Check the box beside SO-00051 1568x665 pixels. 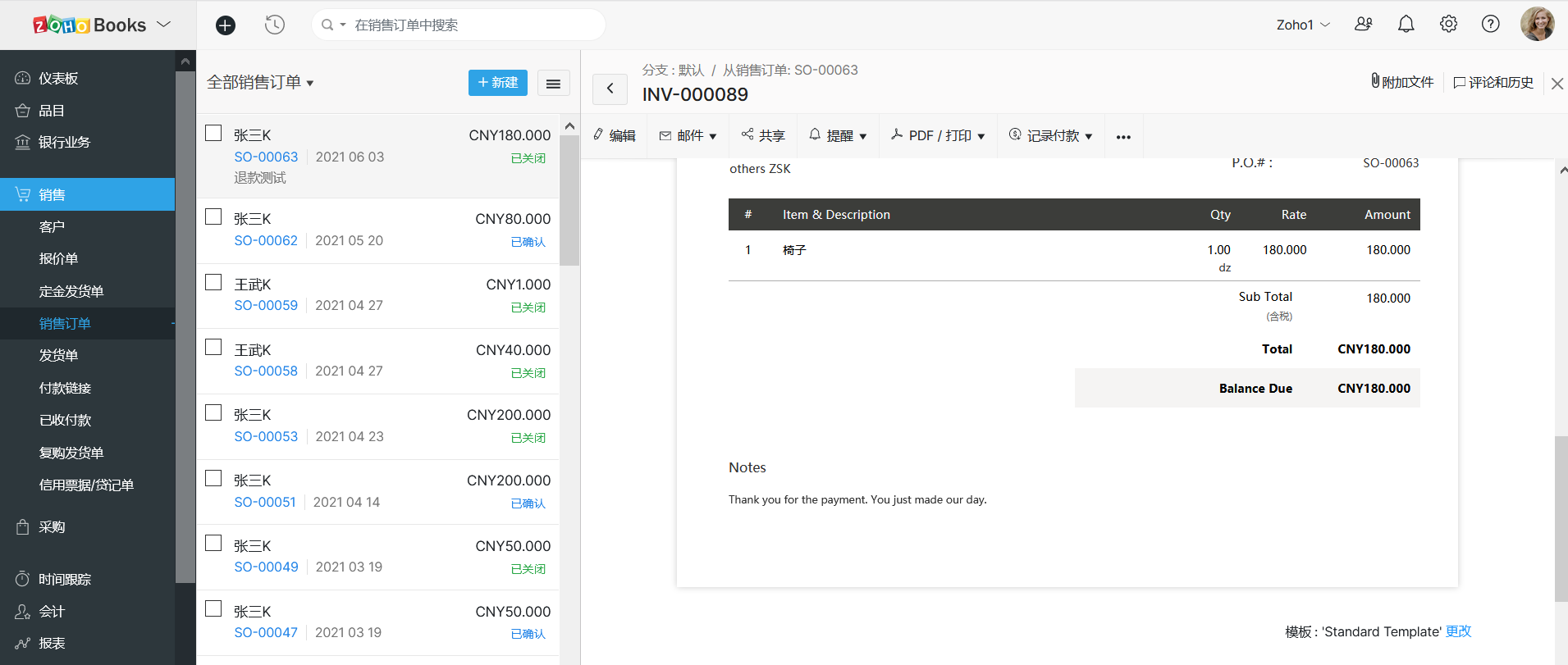tap(213, 479)
